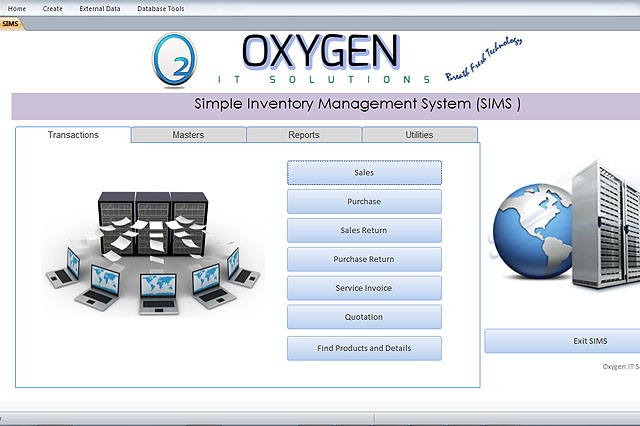Click the Simple Inventory Management System title
Screen dimensions: 640x426
[357, 104]
